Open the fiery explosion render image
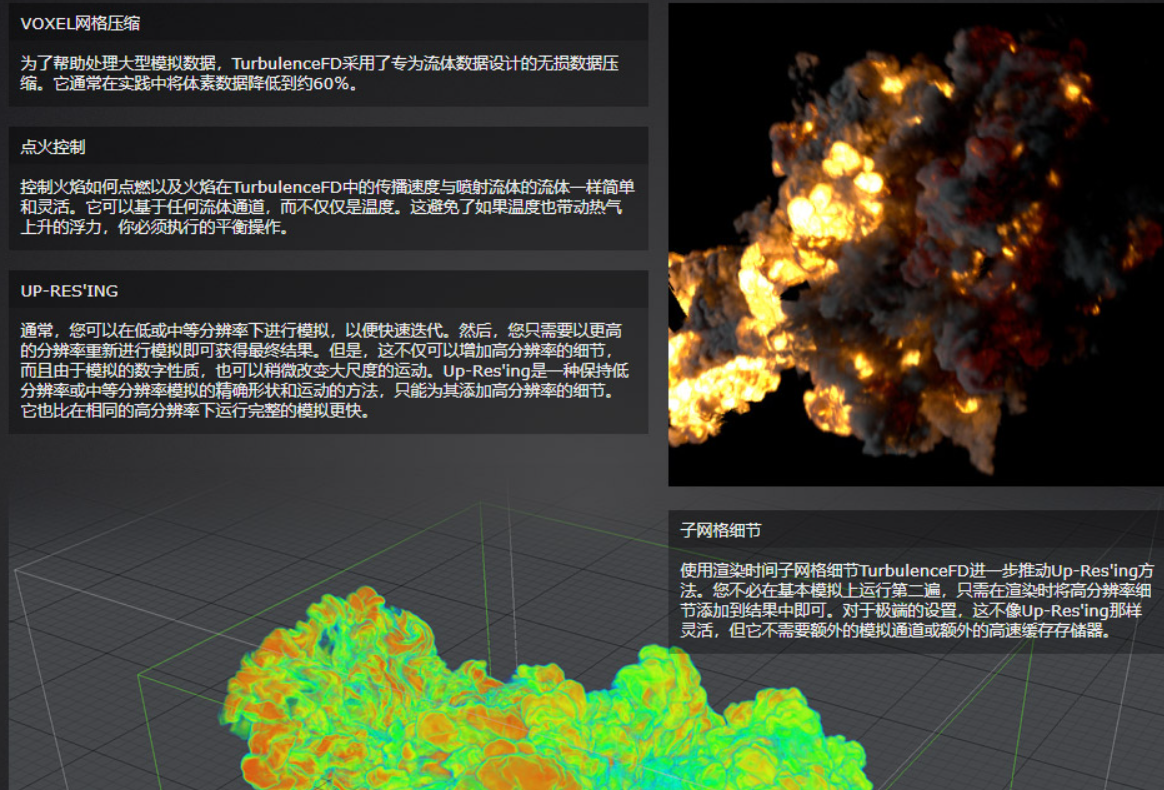The width and height of the screenshot is (1164, 790). coord(916,245)
